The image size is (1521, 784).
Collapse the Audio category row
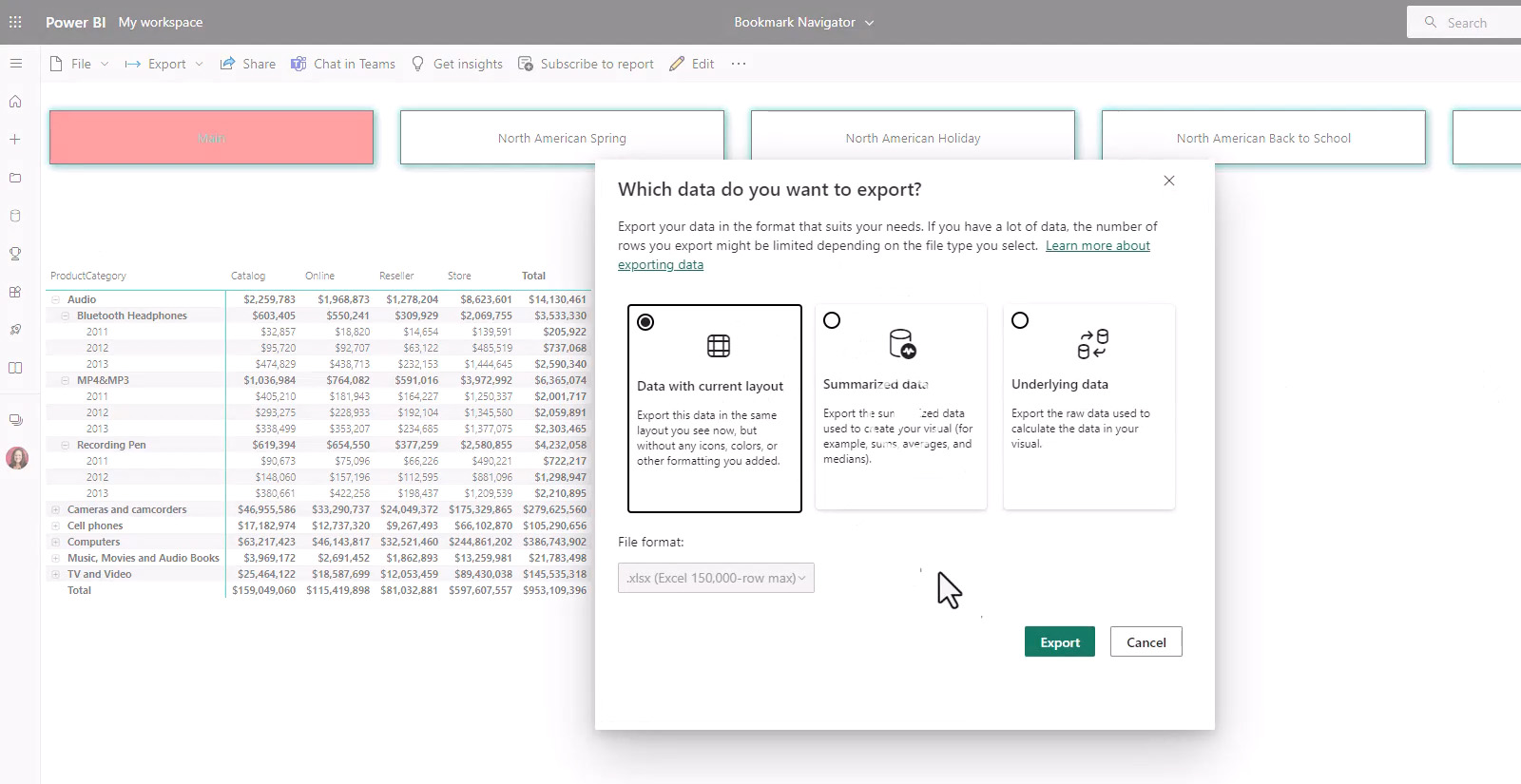click(x=56, y=299)
